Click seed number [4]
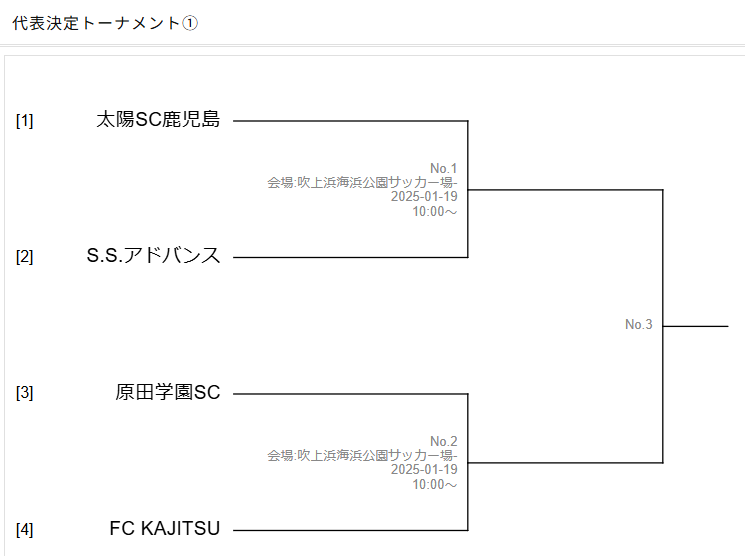Viewport: 745px width, 556px height. tap(25, 529)
